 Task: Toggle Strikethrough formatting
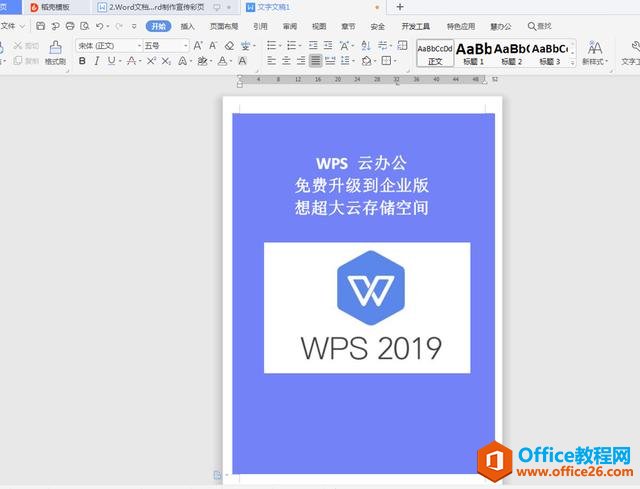click(131, 61)
